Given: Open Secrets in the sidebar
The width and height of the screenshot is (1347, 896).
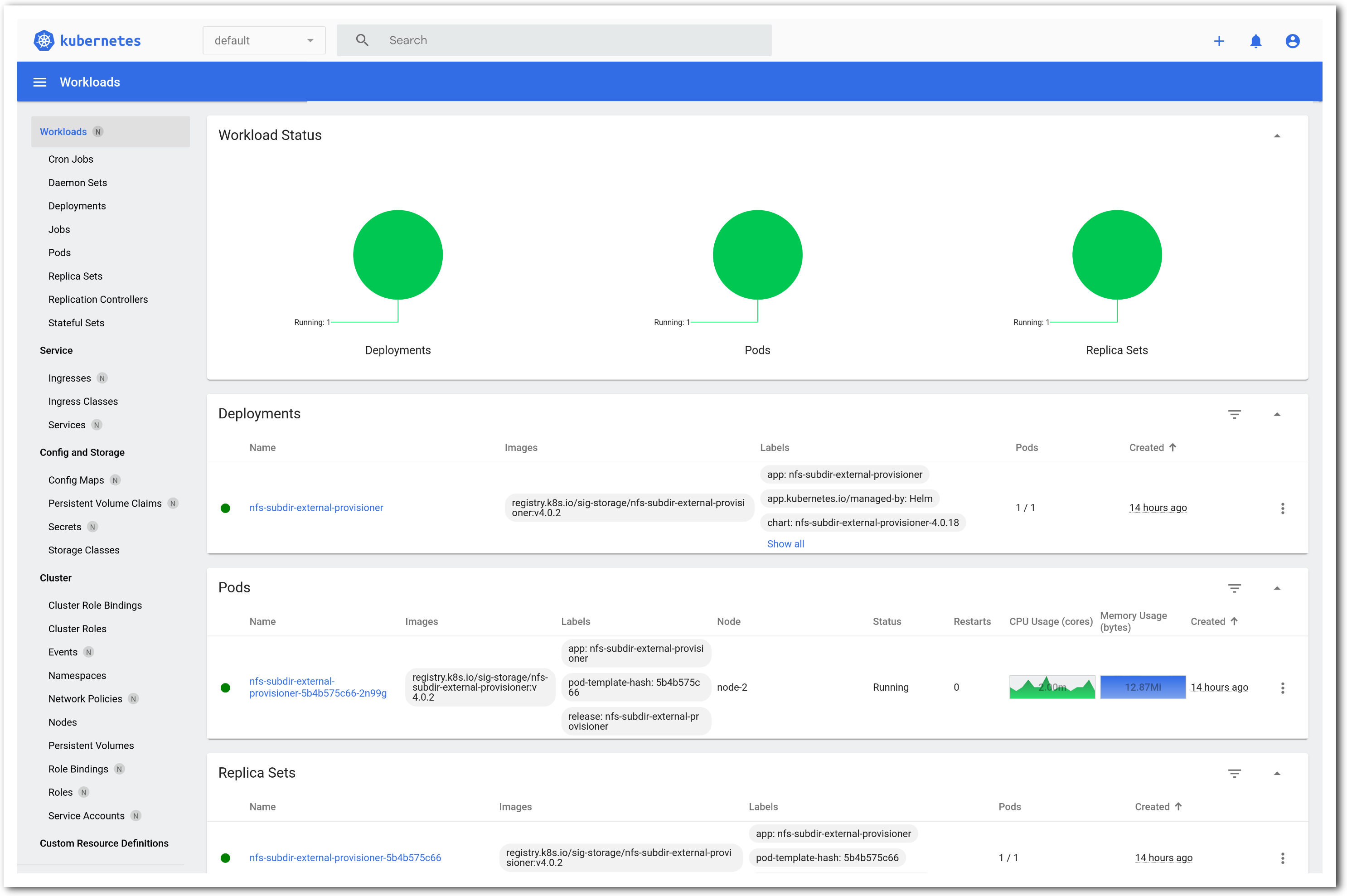Looking at the screenshot, I should 64,527.
